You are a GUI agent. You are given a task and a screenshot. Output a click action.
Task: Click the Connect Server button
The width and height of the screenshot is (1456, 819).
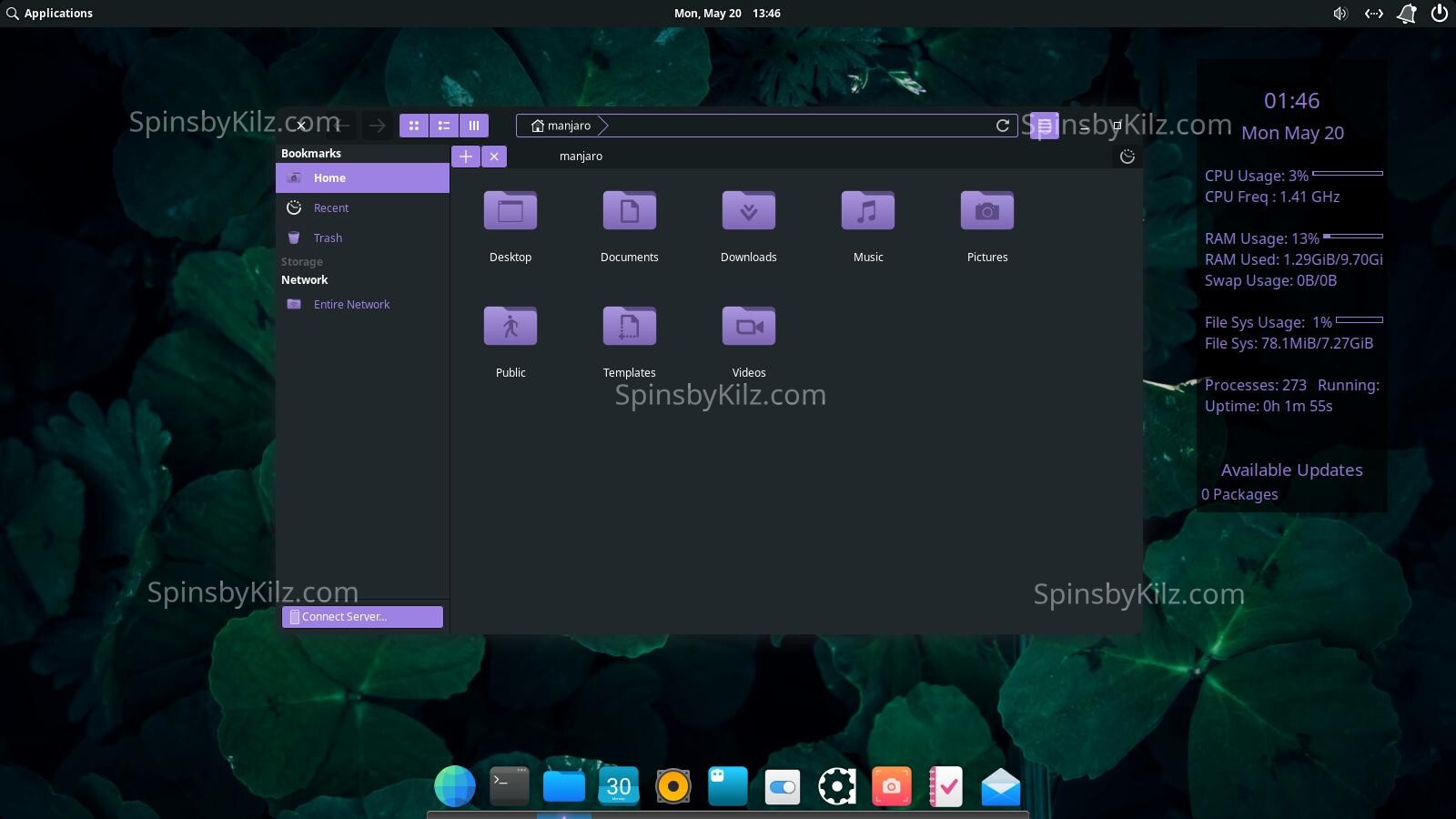[362, 616]
